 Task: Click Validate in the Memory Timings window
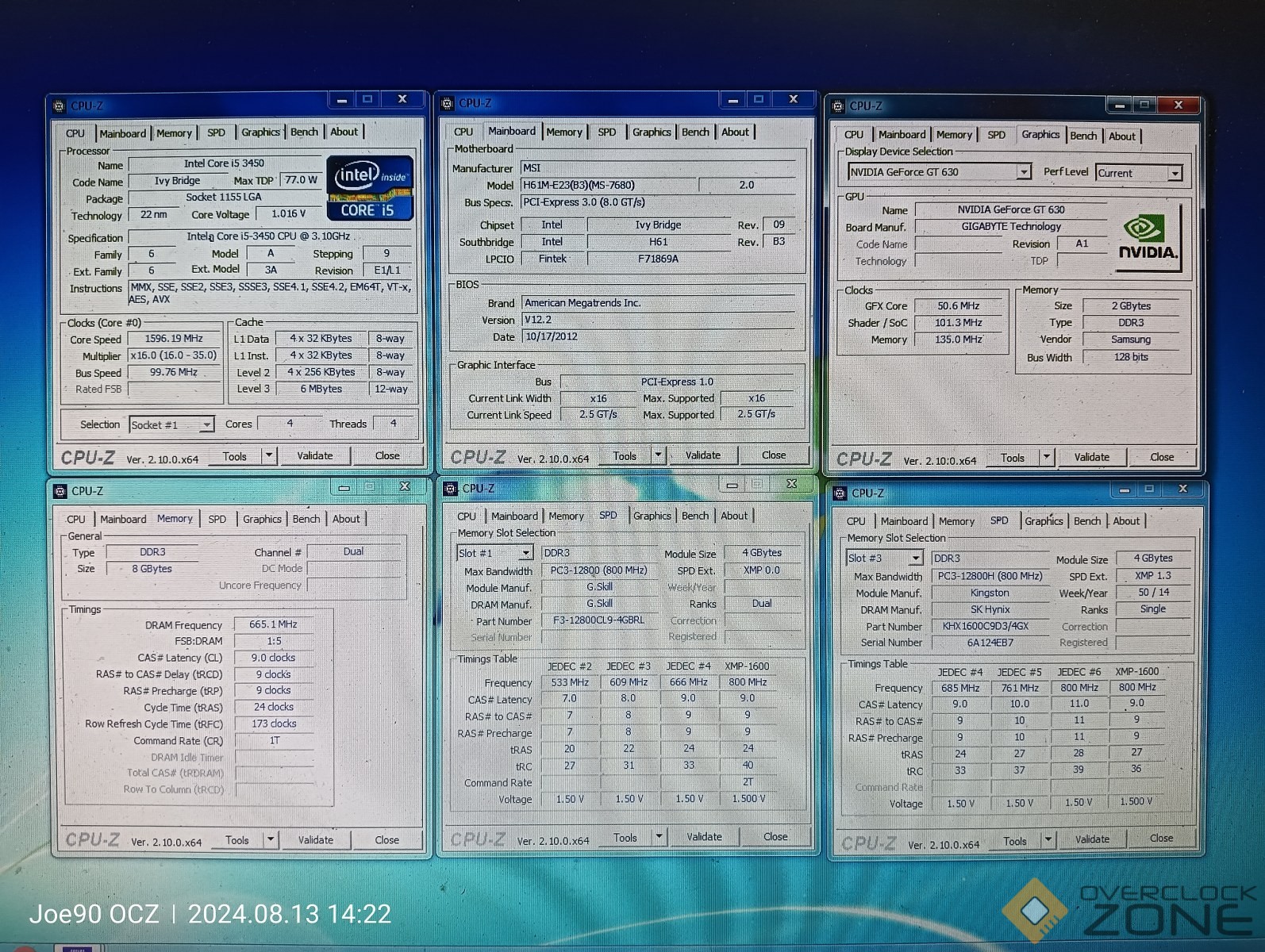tap(316, 839)
